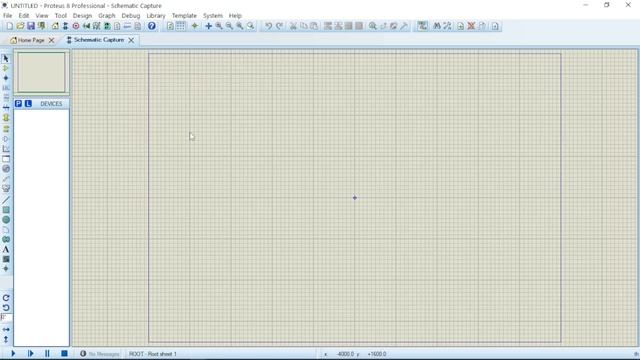Select the Virtual Instruments tool
Screen dimensions: 640x360
tap(6, 189)
